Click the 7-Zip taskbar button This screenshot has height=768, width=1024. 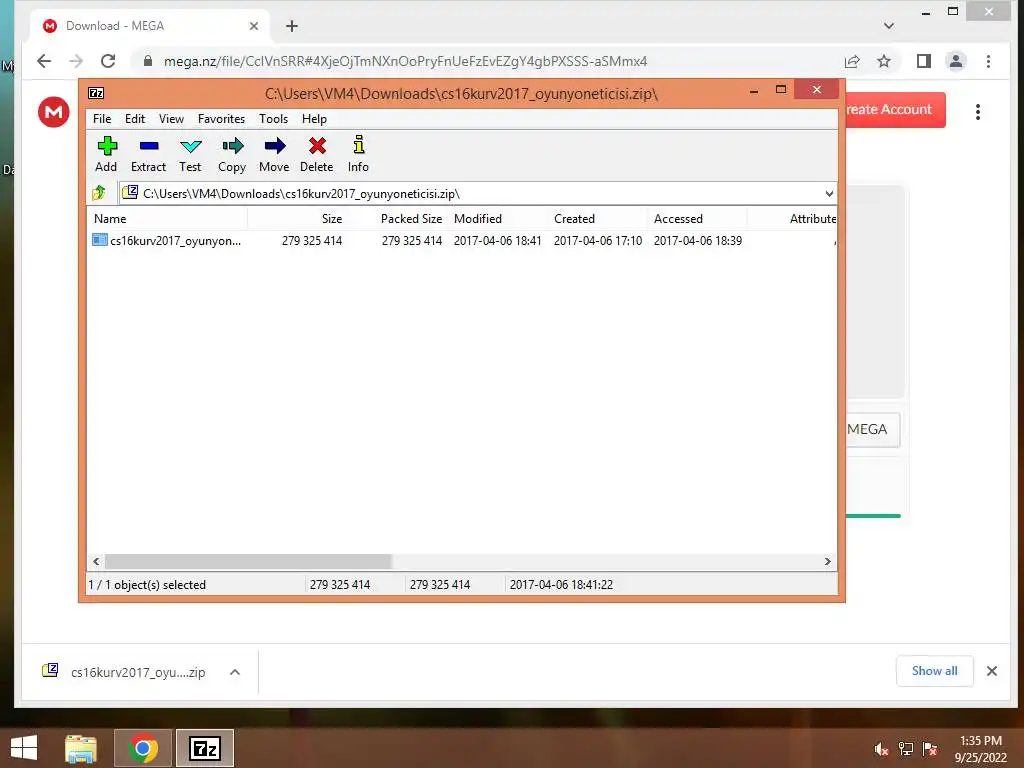click(x=204, y=748)
